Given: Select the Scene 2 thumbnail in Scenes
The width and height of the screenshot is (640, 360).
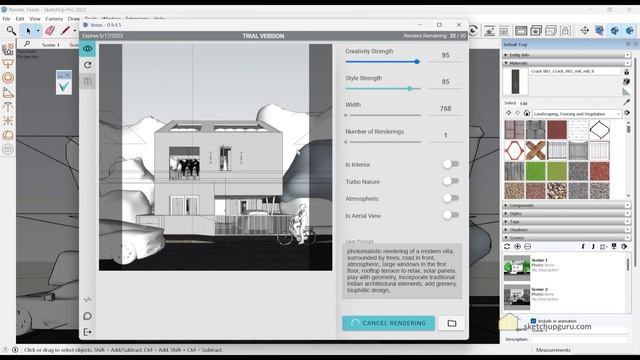Looking at the screenshot, I should click(517, 297).
